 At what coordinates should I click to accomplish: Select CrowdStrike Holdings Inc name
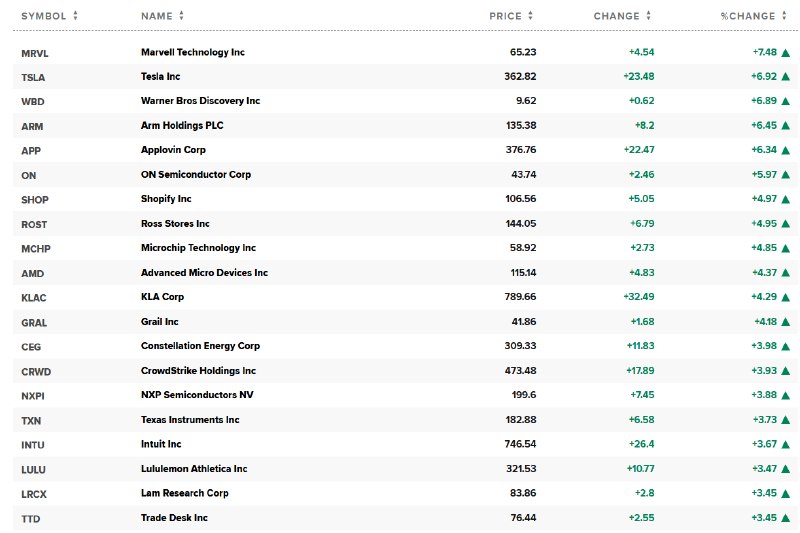(x=198, y=371)
